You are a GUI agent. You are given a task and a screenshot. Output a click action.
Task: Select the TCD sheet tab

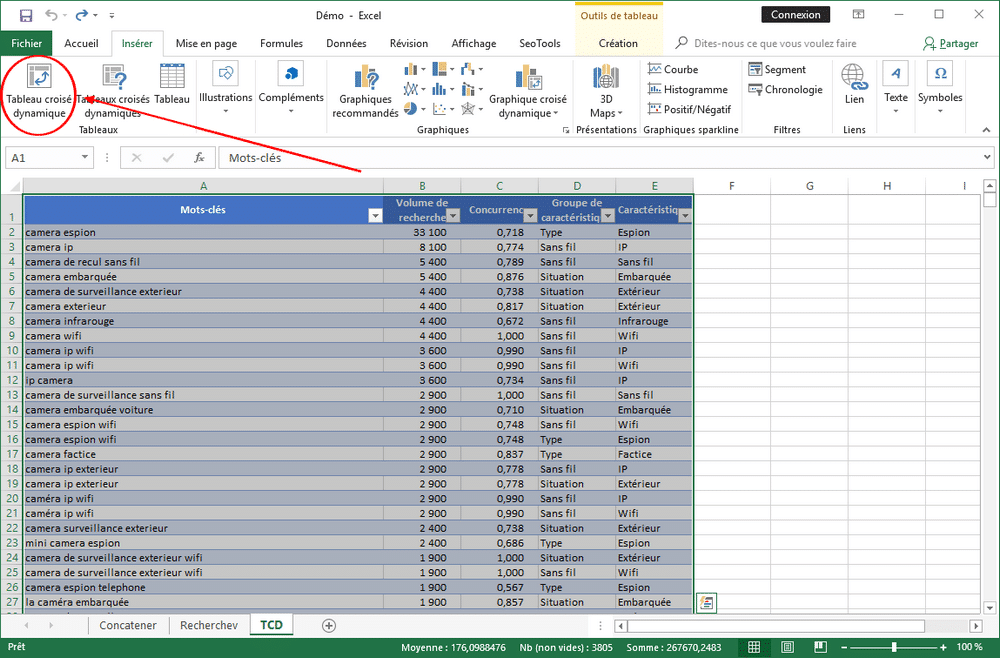[x=271, y=624]
